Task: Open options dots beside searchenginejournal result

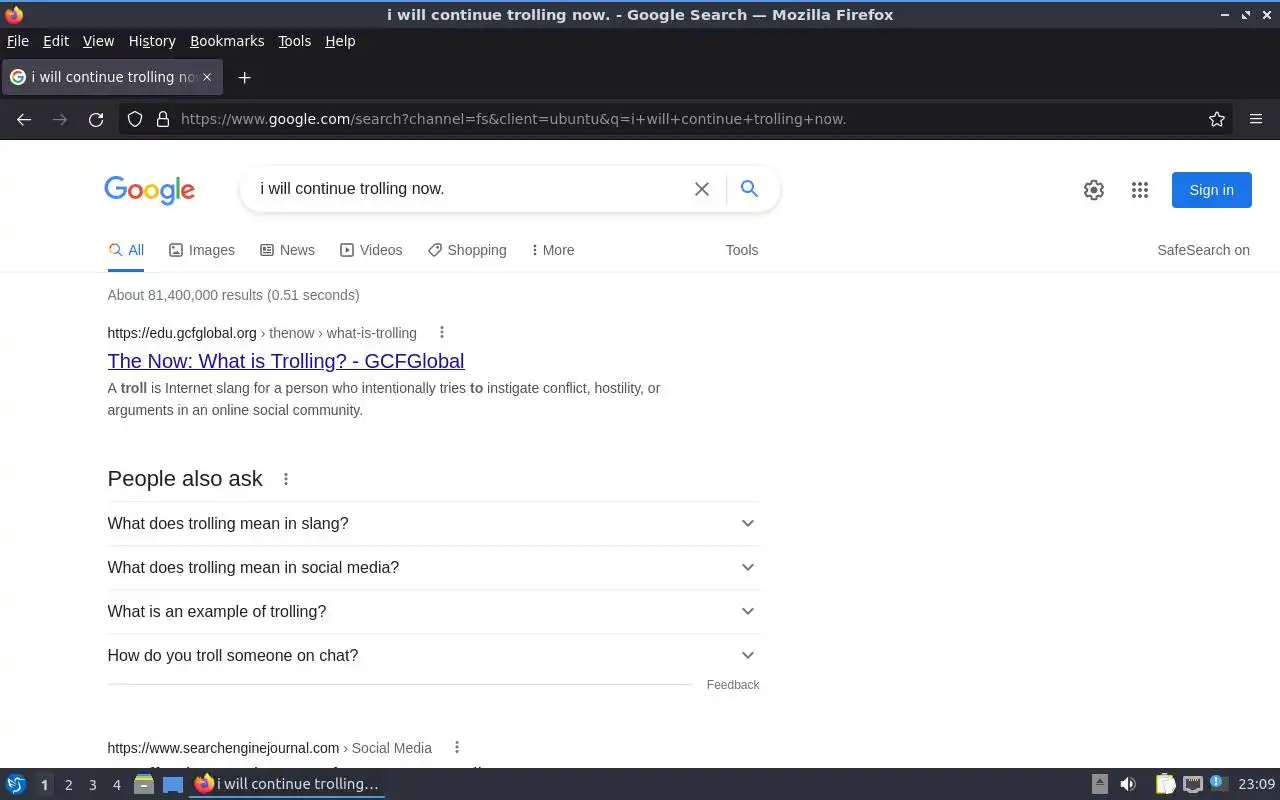Action: [457, 748]
